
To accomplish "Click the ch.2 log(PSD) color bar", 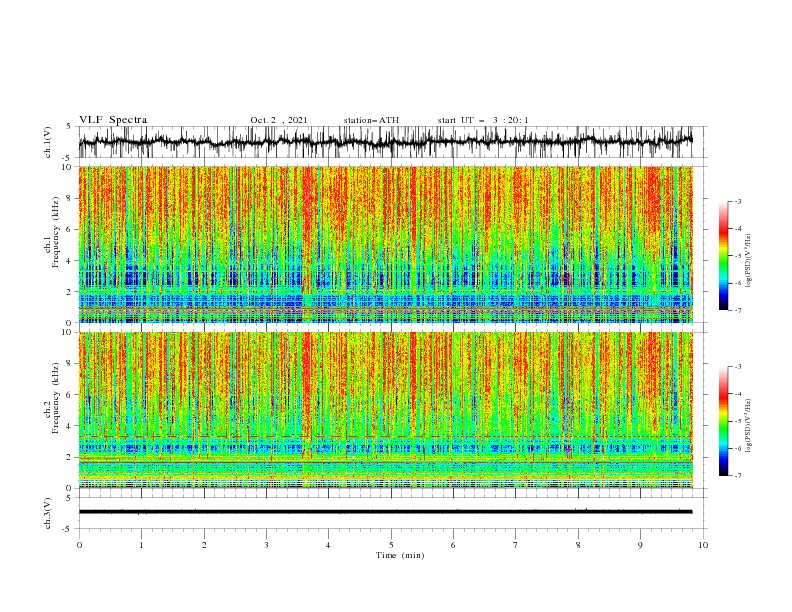I will coord(723,421).
